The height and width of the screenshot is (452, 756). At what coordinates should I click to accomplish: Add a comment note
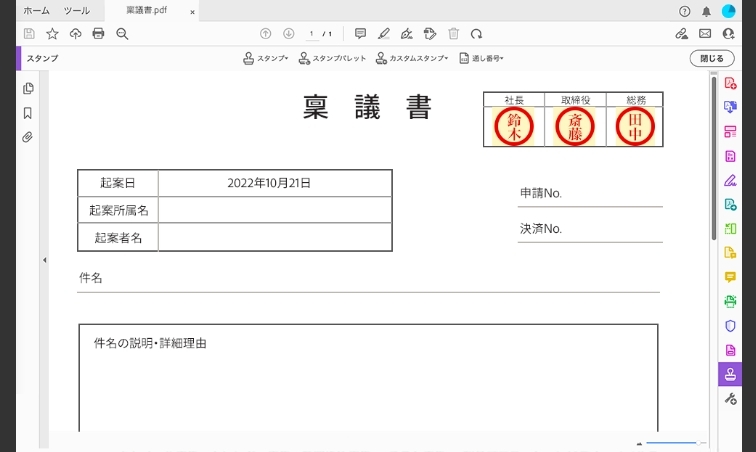[x=360, y=34]
